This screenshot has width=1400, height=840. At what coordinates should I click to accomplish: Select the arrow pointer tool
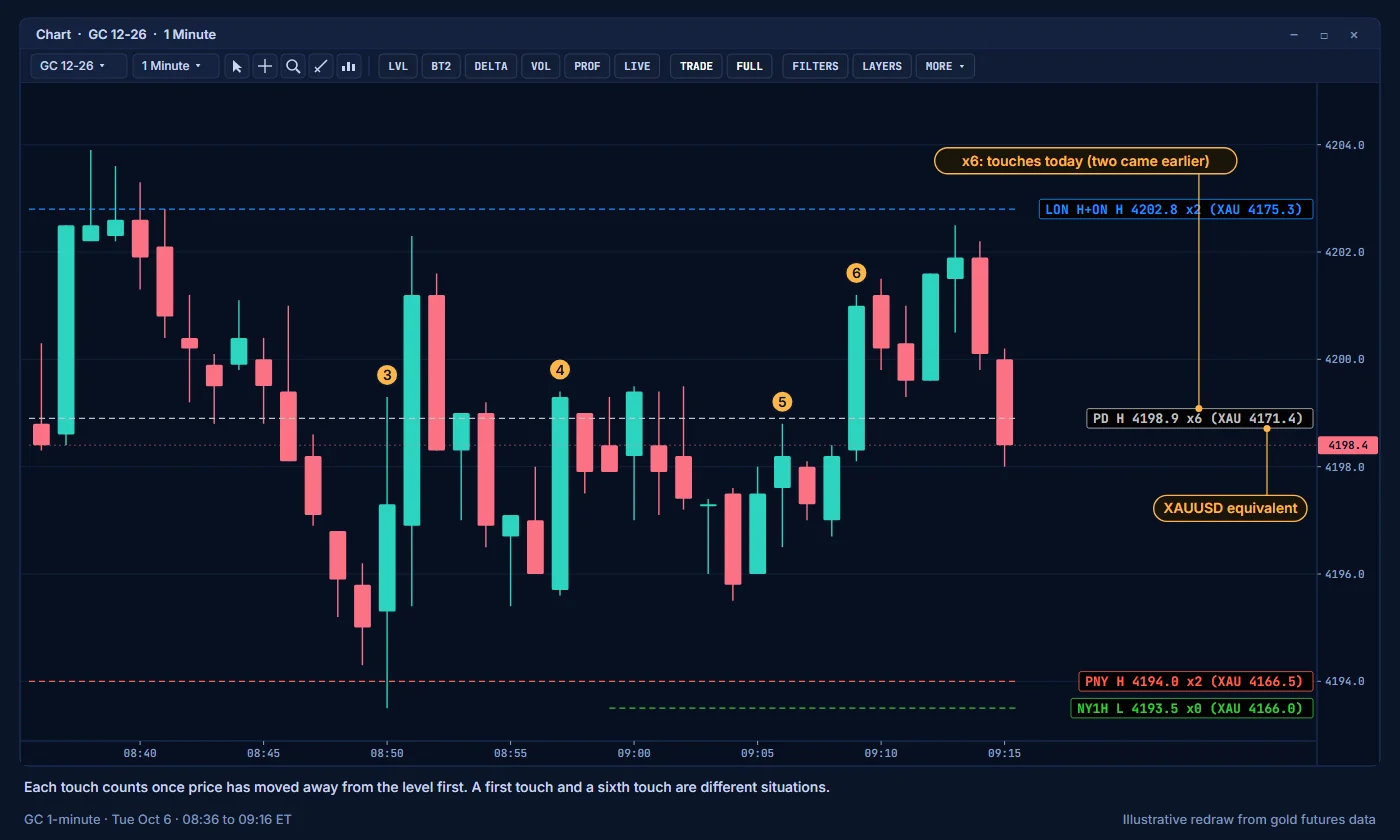click(237, 66)
